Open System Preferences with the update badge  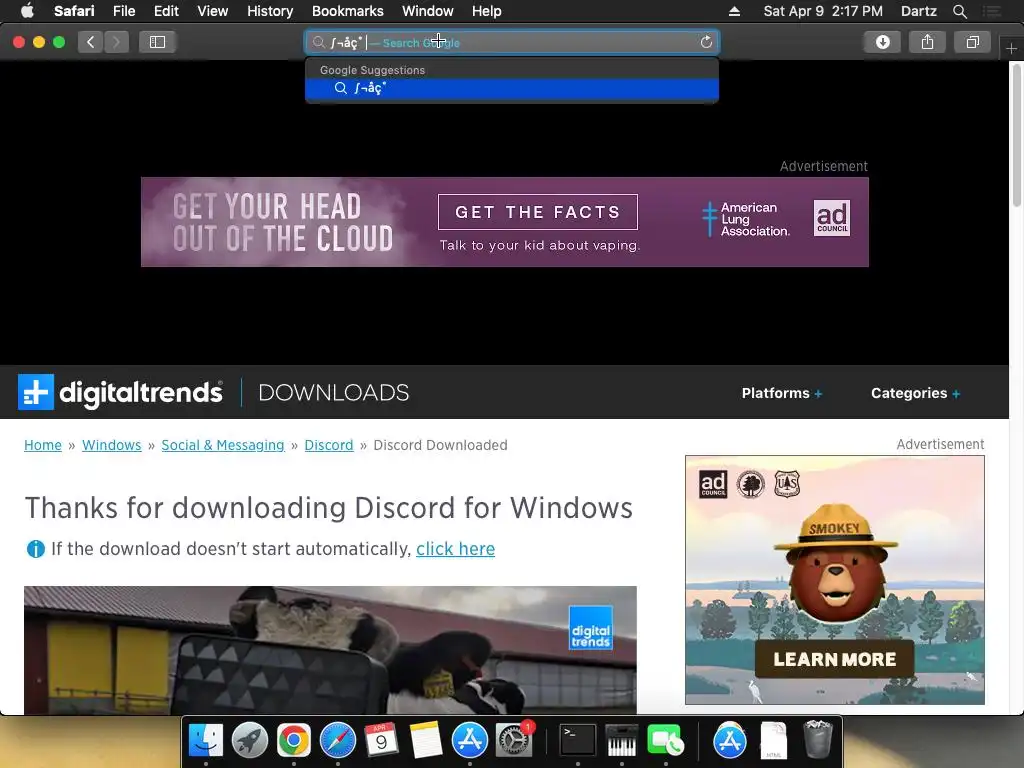514,741
